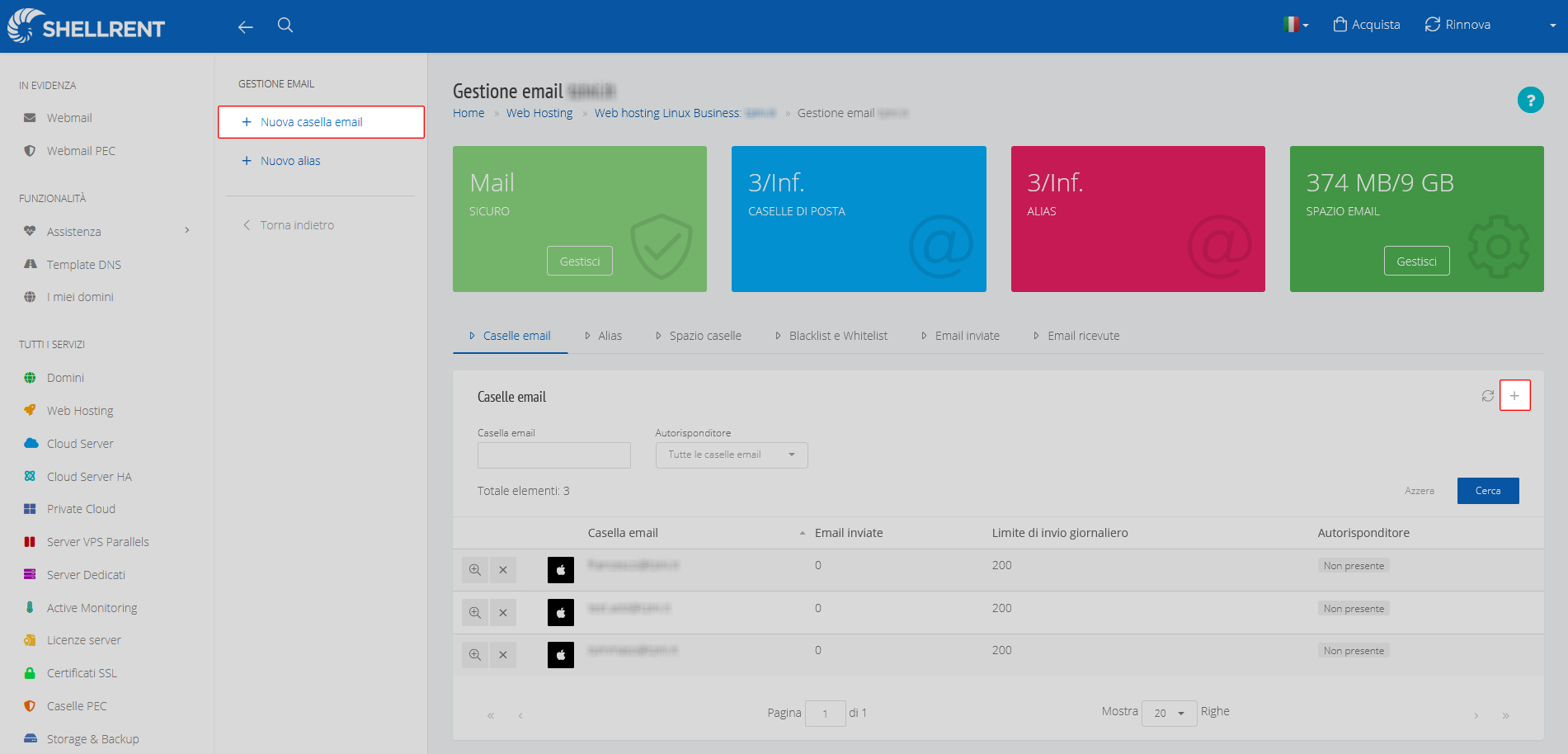View details of the first email row

475,570
